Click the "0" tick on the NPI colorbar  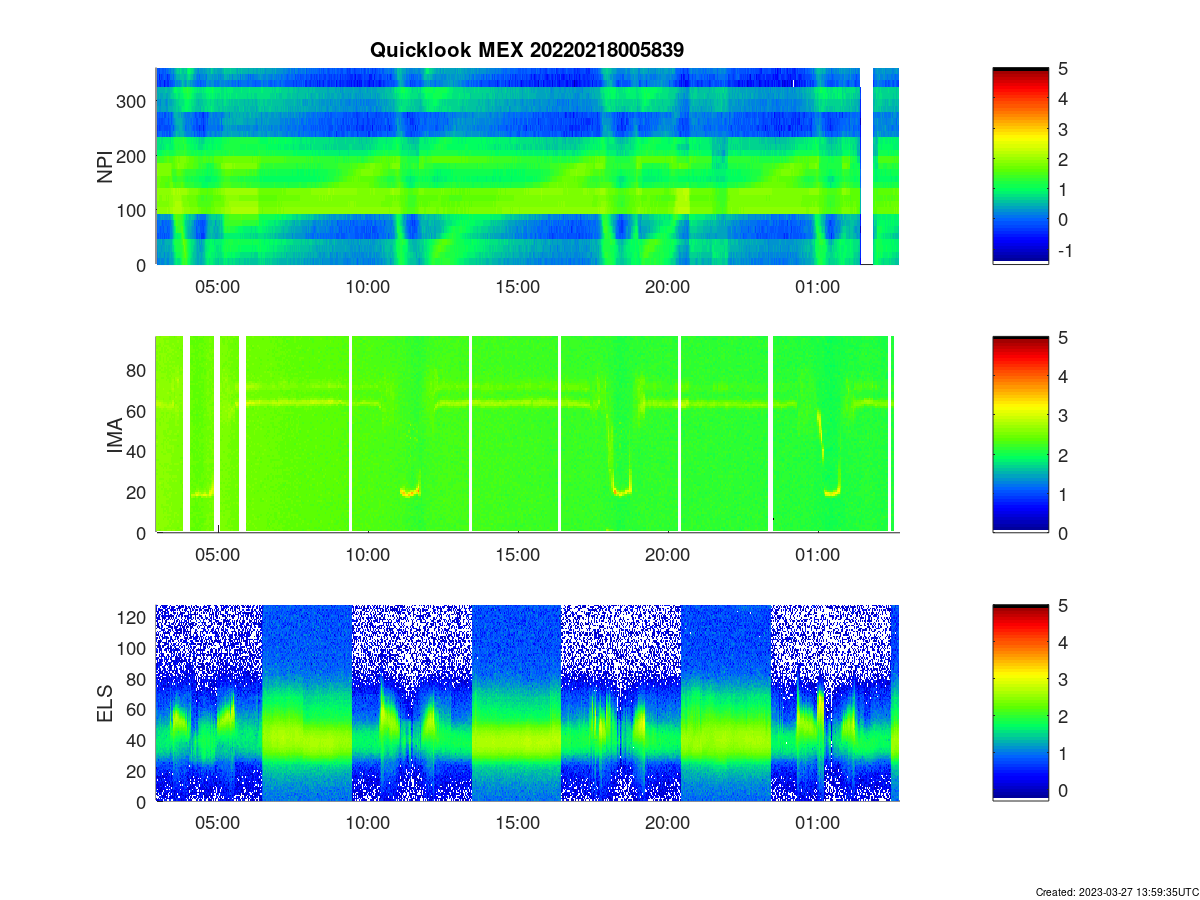pyautogui.click(x=1064, y=220)
